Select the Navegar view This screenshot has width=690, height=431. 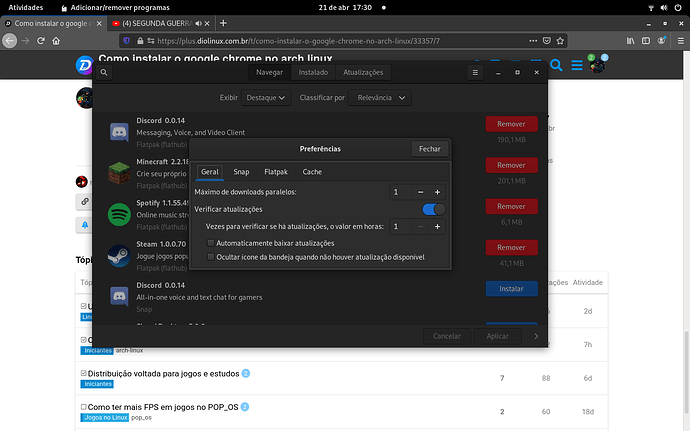(x=269, y=73)
